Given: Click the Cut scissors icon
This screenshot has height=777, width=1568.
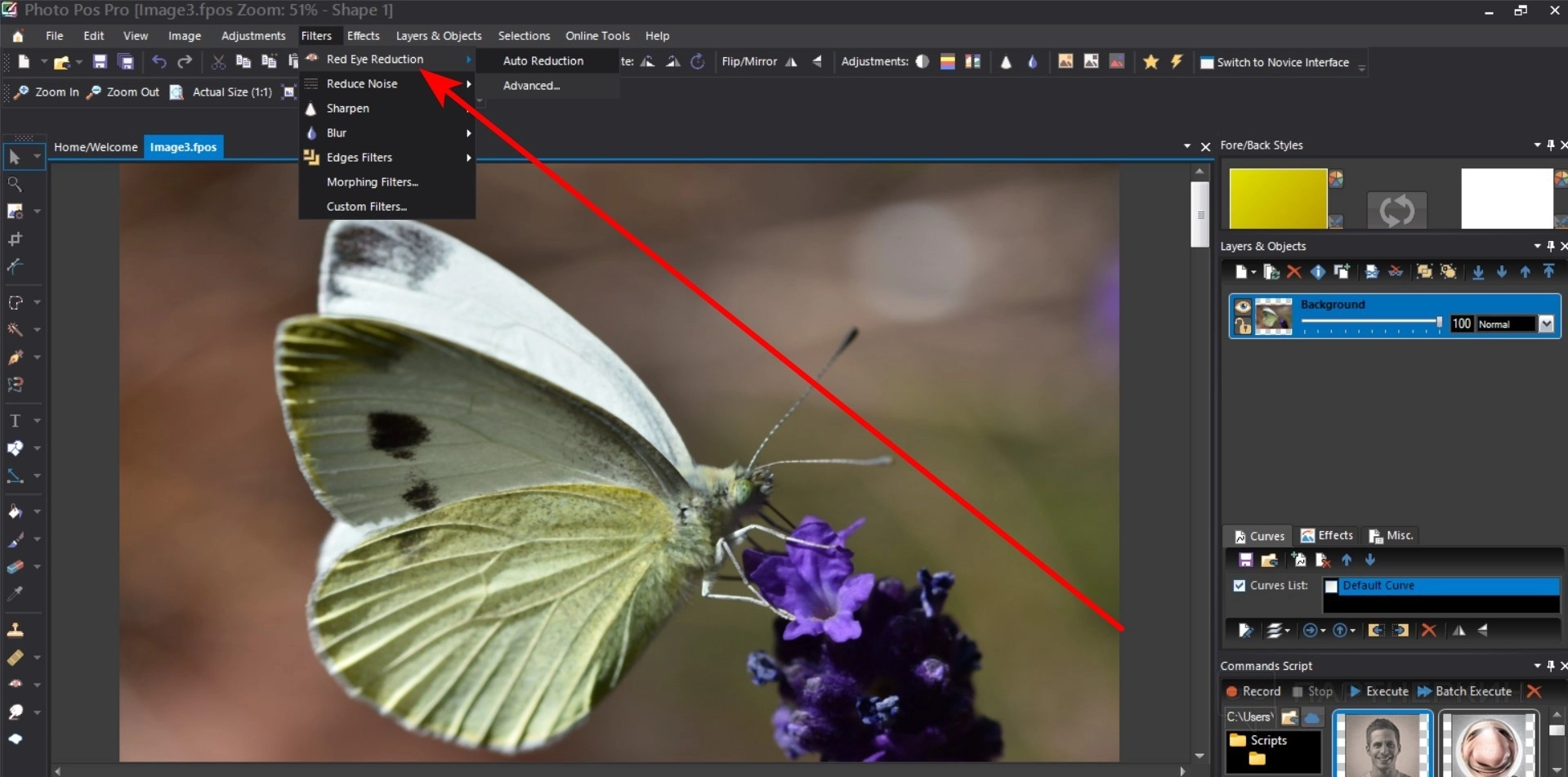Looking at the screenshot, I should click(x=218, y=62).
